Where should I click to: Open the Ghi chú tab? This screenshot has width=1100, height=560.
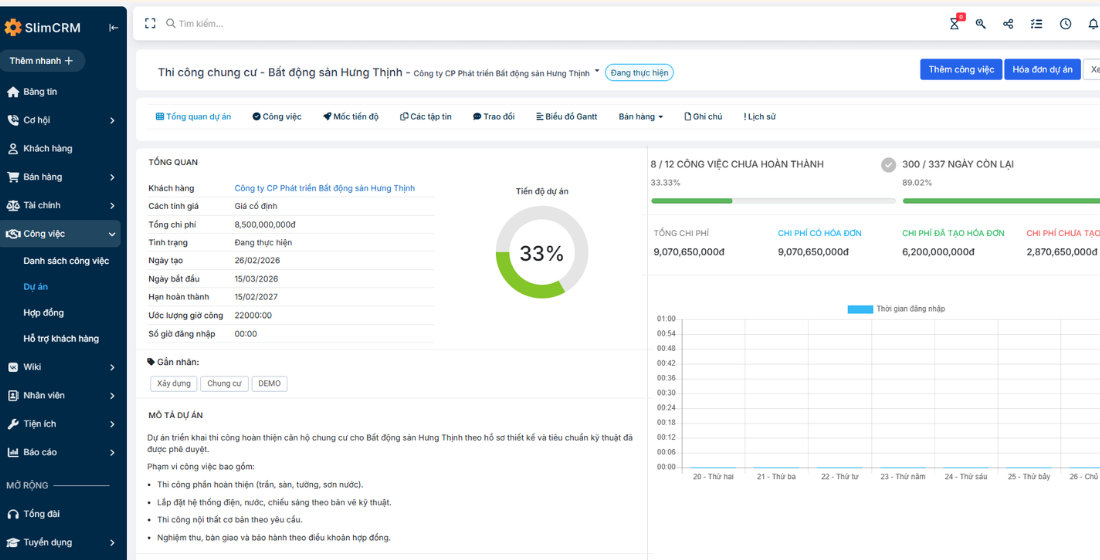[703, 117]
